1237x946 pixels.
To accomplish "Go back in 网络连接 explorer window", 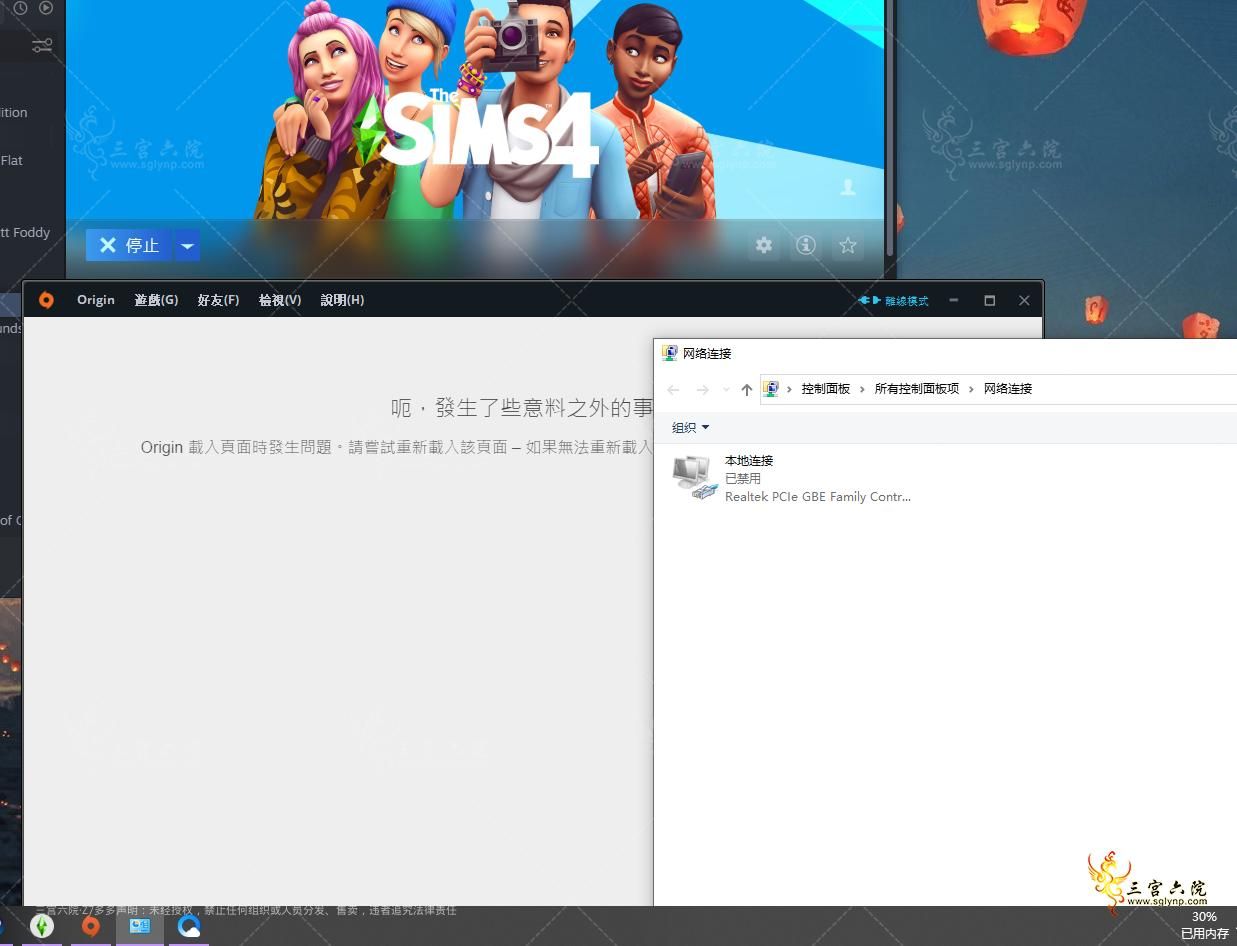I will coord(673,390).
